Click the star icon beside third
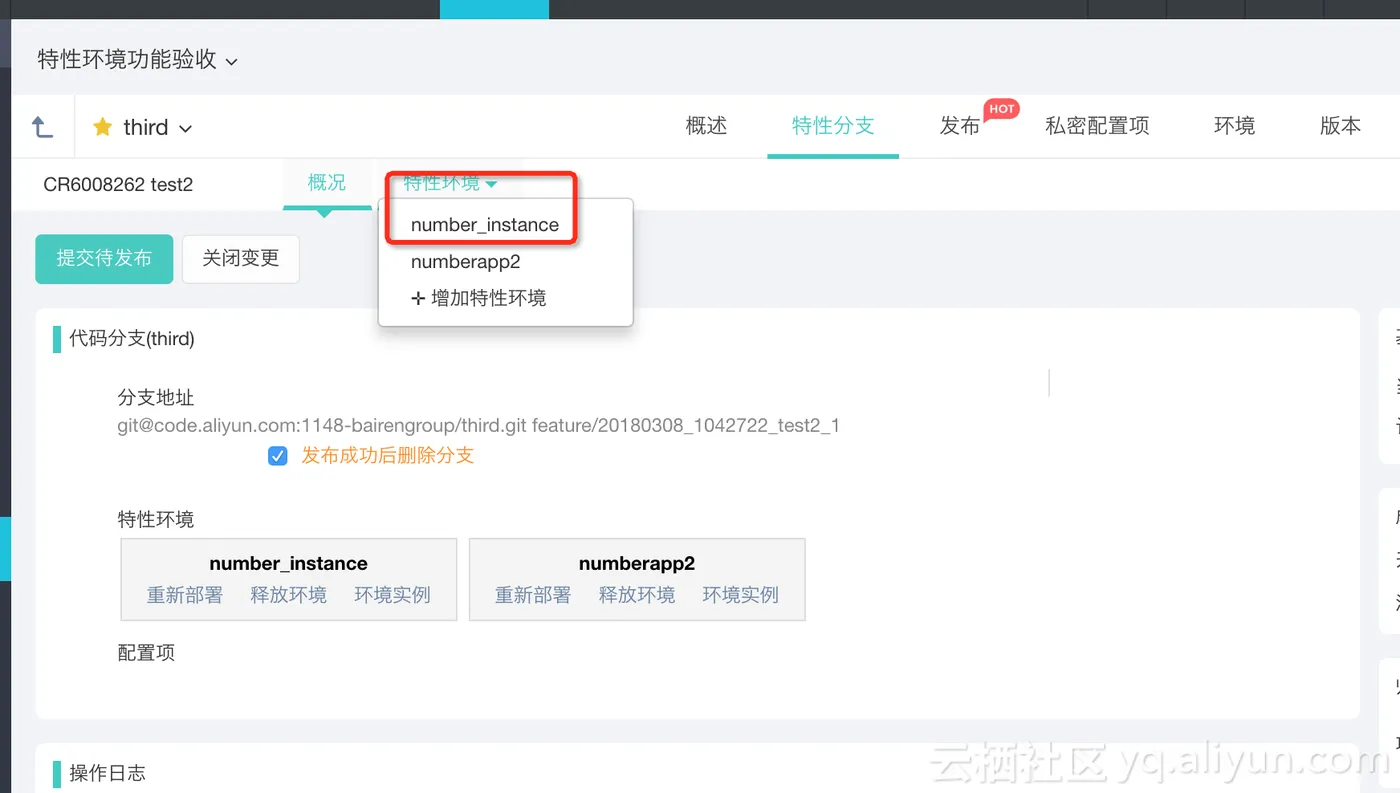This screenshot has width=1400, height=793. [x=102, y=127]
